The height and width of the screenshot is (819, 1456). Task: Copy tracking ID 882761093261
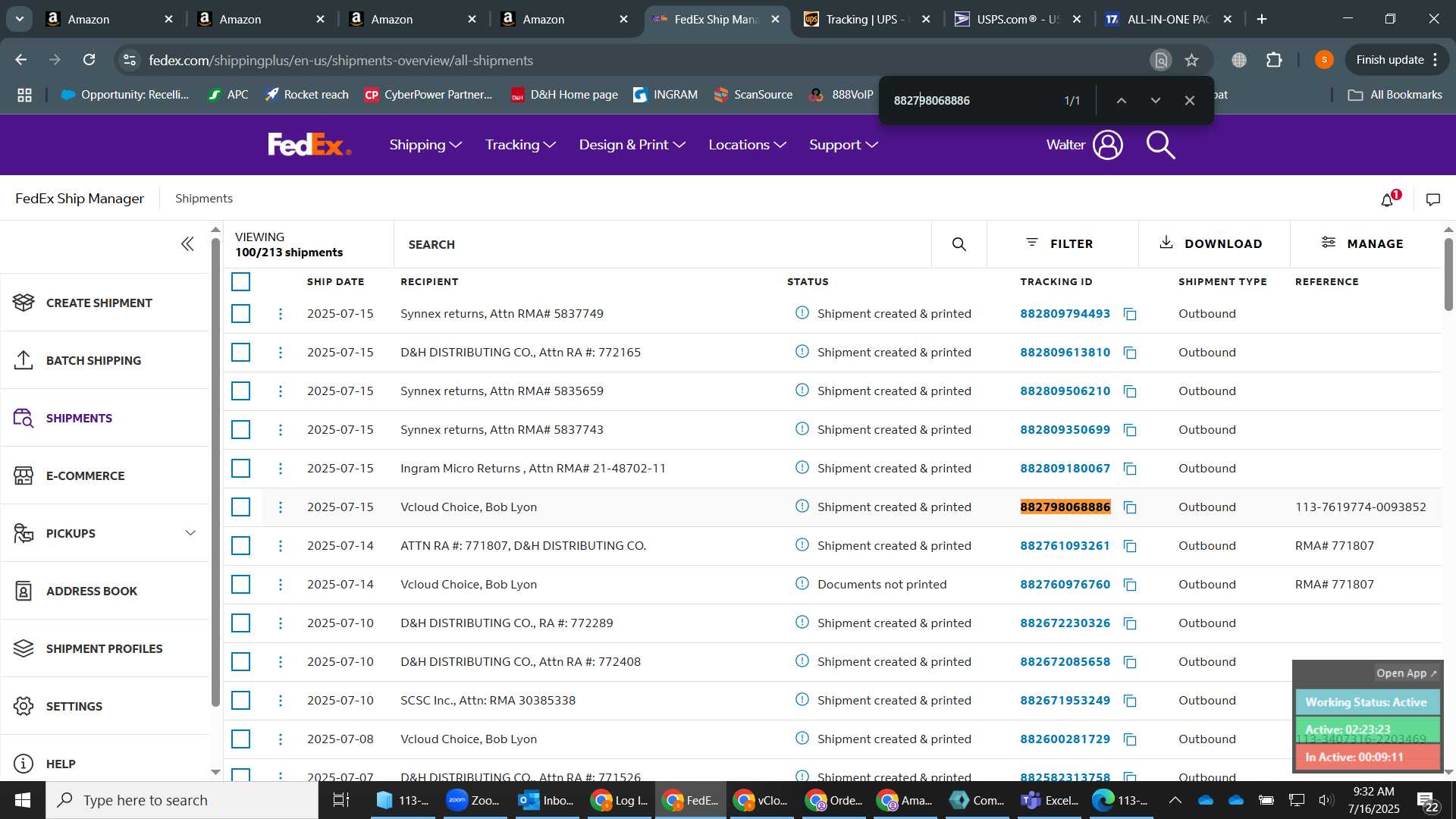click(x=1130, y=546)
